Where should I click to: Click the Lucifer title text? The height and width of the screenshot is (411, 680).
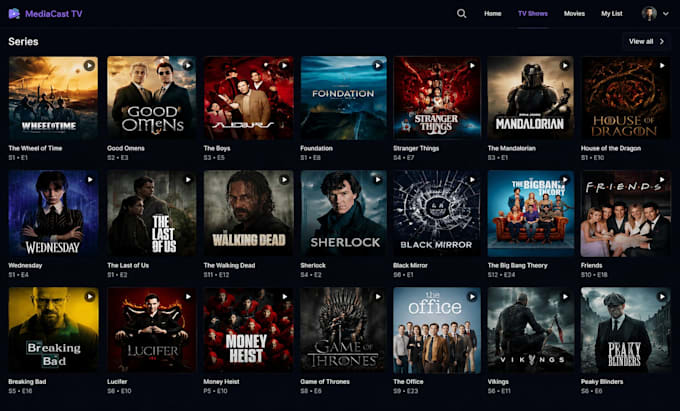click(117, 382)
